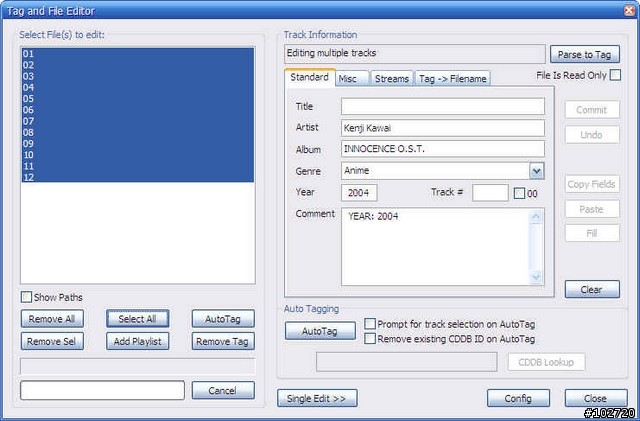
Task: Select file 07 in the list
Action: [x=138, y=121]
